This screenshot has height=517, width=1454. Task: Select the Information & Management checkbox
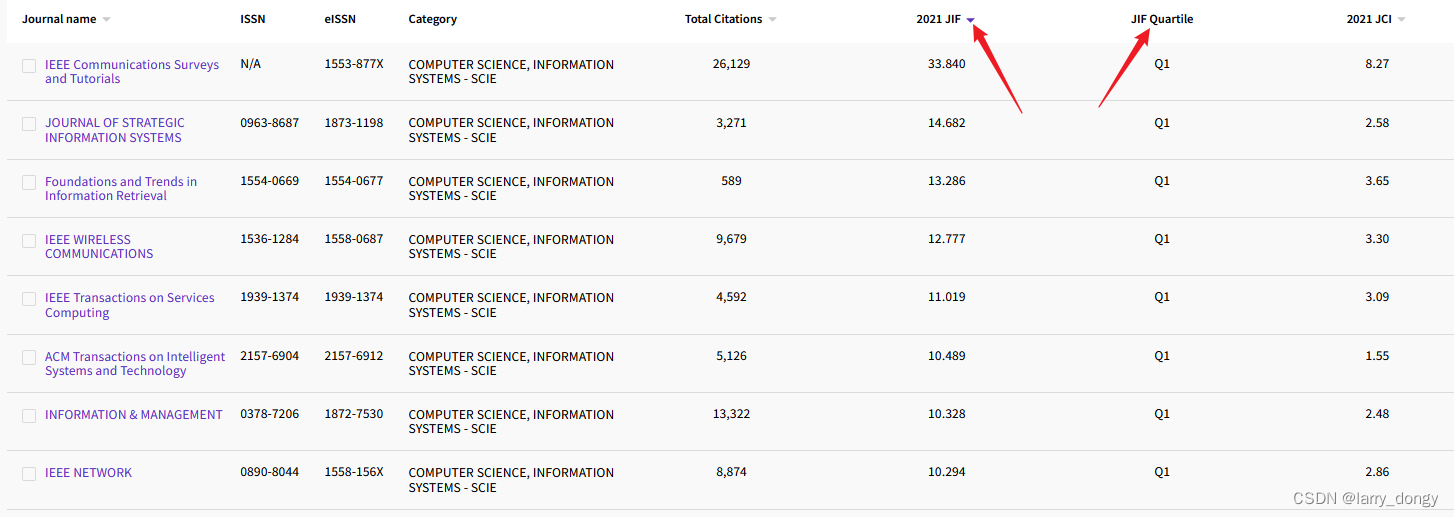pos(29,416)
